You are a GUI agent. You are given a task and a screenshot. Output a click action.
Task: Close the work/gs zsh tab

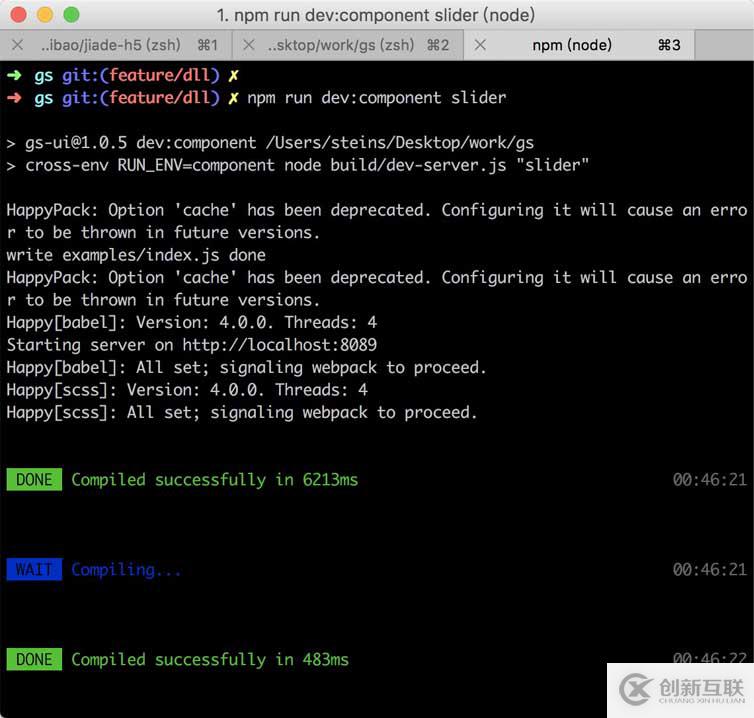[249, 45]
